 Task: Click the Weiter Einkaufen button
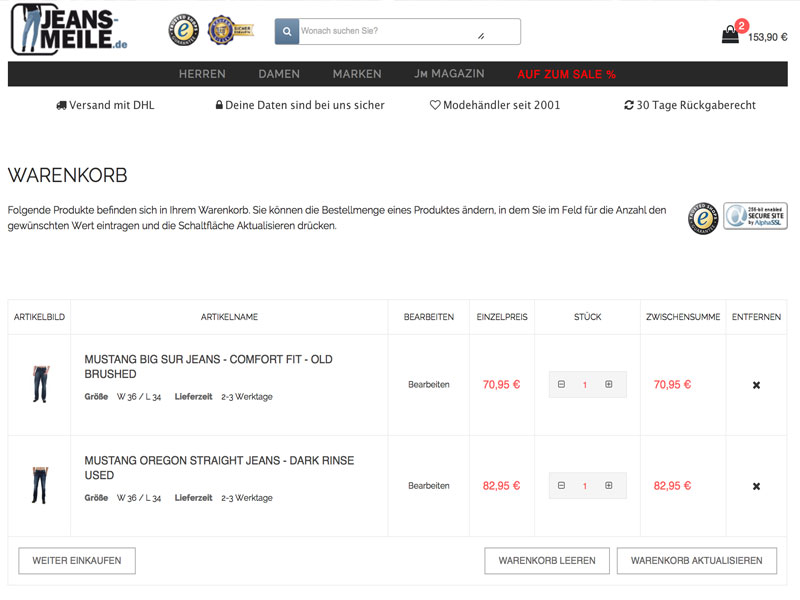click(77, 561)
